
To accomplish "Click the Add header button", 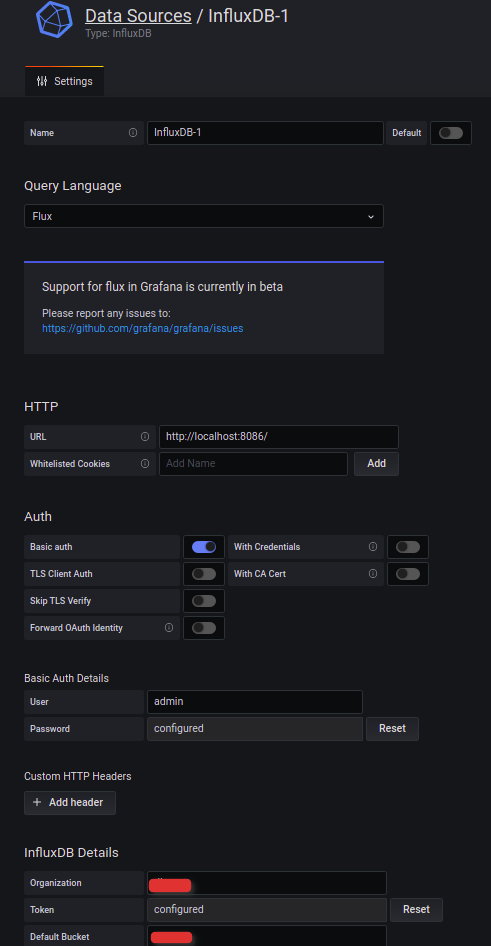I will click(x=70, y=802).
